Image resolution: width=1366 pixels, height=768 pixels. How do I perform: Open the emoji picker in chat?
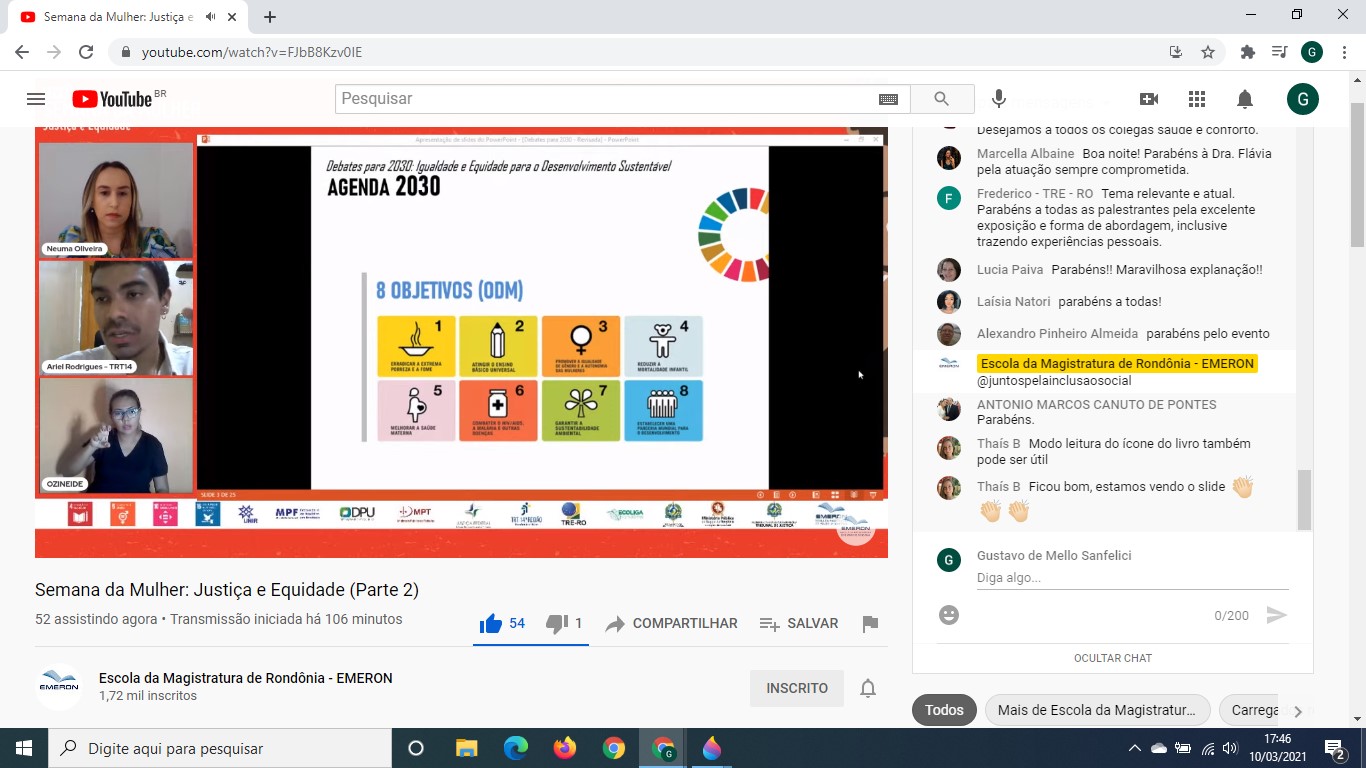point(949,615)
